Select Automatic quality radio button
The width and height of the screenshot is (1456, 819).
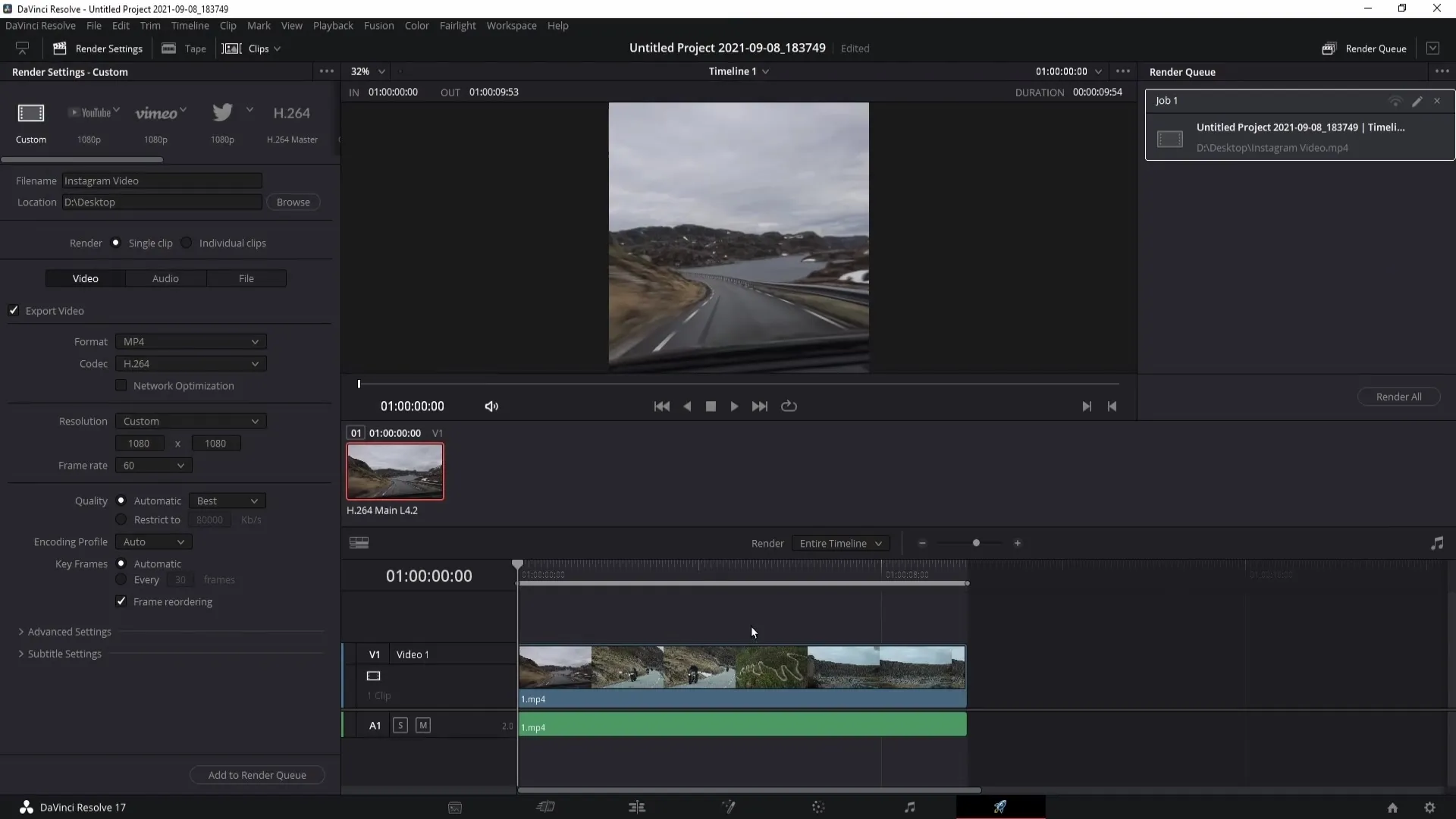(x=121, y=500)
